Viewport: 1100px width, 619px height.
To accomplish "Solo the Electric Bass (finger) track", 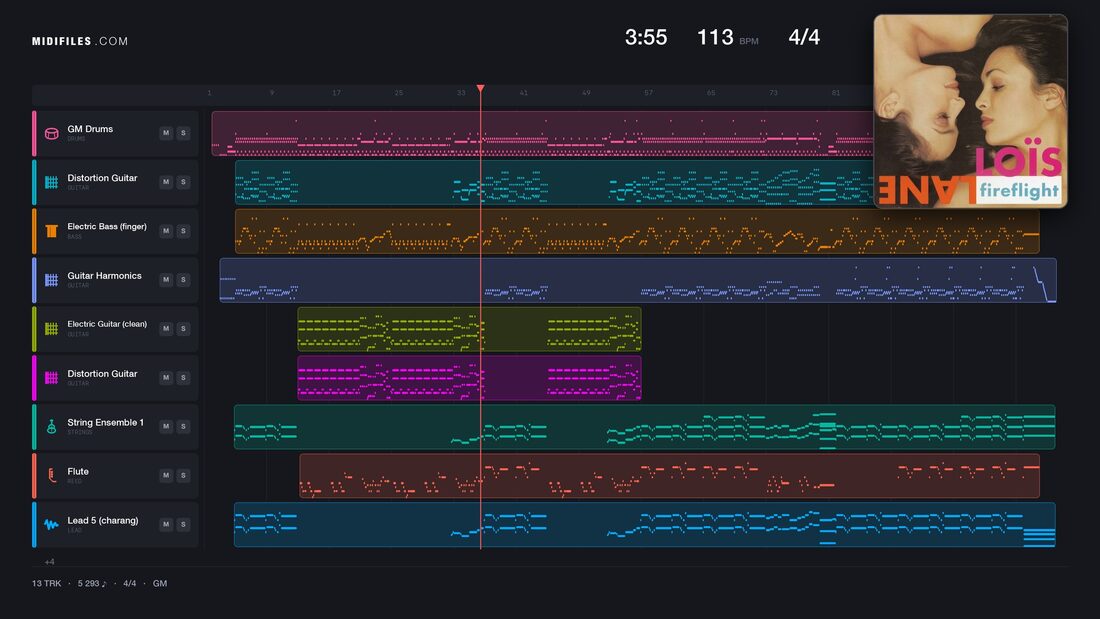I will pyautogui.click(x=183, y=231).
